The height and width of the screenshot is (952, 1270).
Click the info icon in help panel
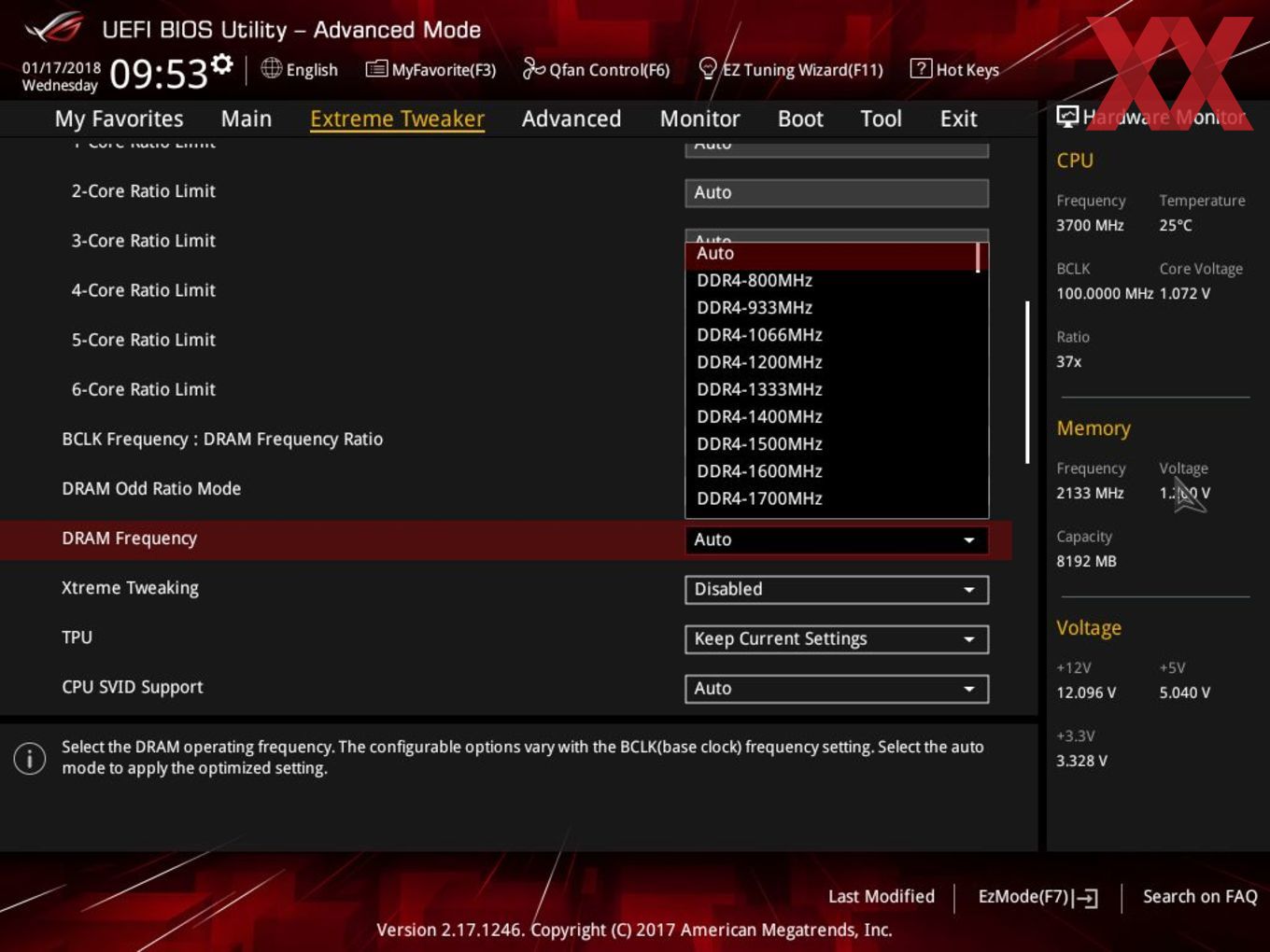[30, 758]
